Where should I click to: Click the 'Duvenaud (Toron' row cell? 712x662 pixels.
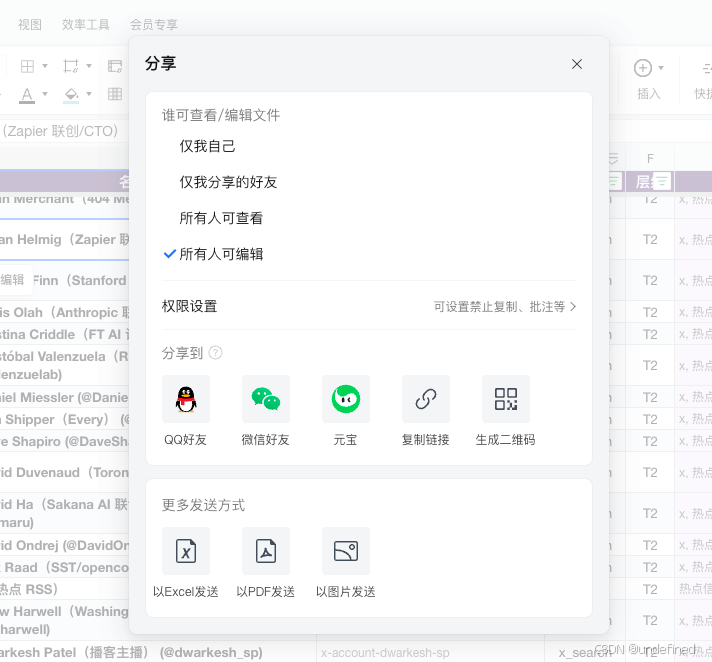(64, 473)
